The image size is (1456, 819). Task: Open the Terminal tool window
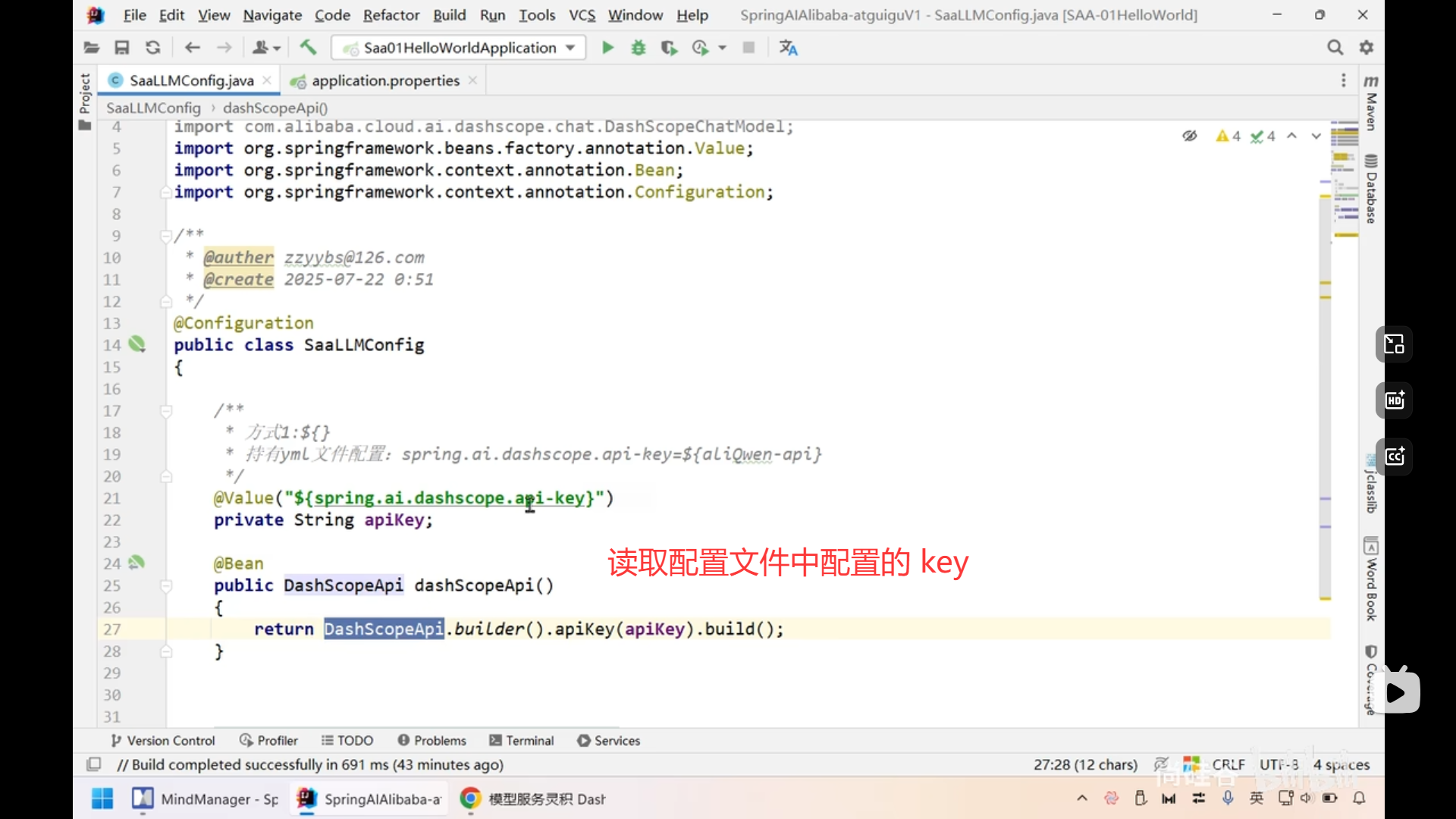tap(522, 741)
